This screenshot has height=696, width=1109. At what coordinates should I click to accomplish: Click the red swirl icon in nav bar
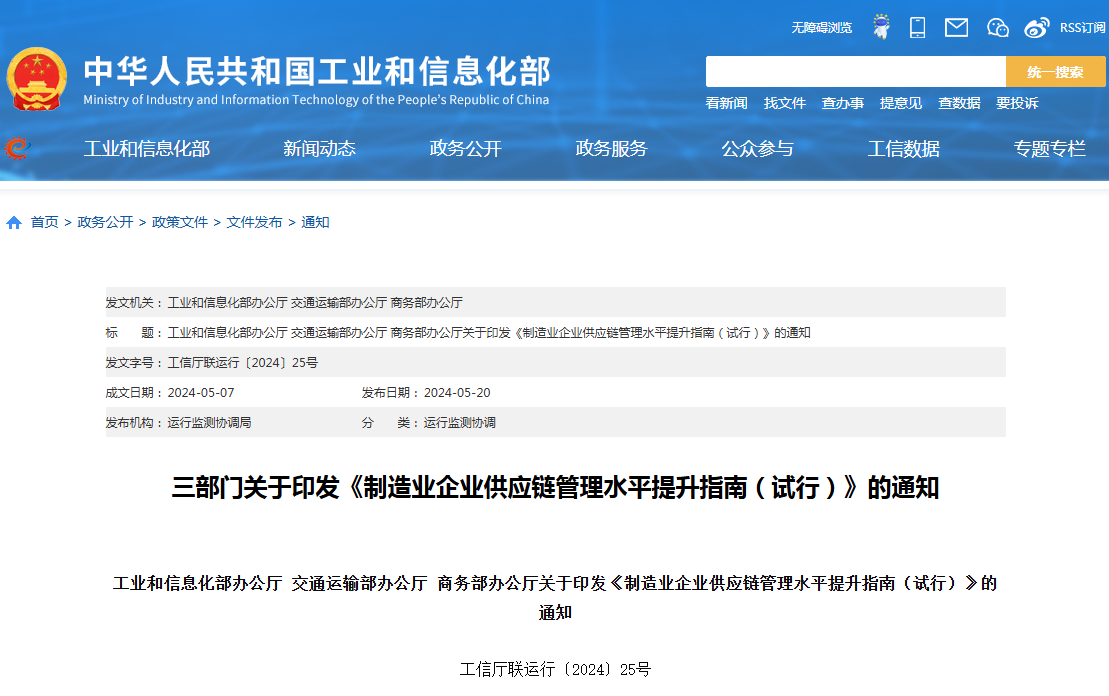pyautogui.click(x=17, y=148)
